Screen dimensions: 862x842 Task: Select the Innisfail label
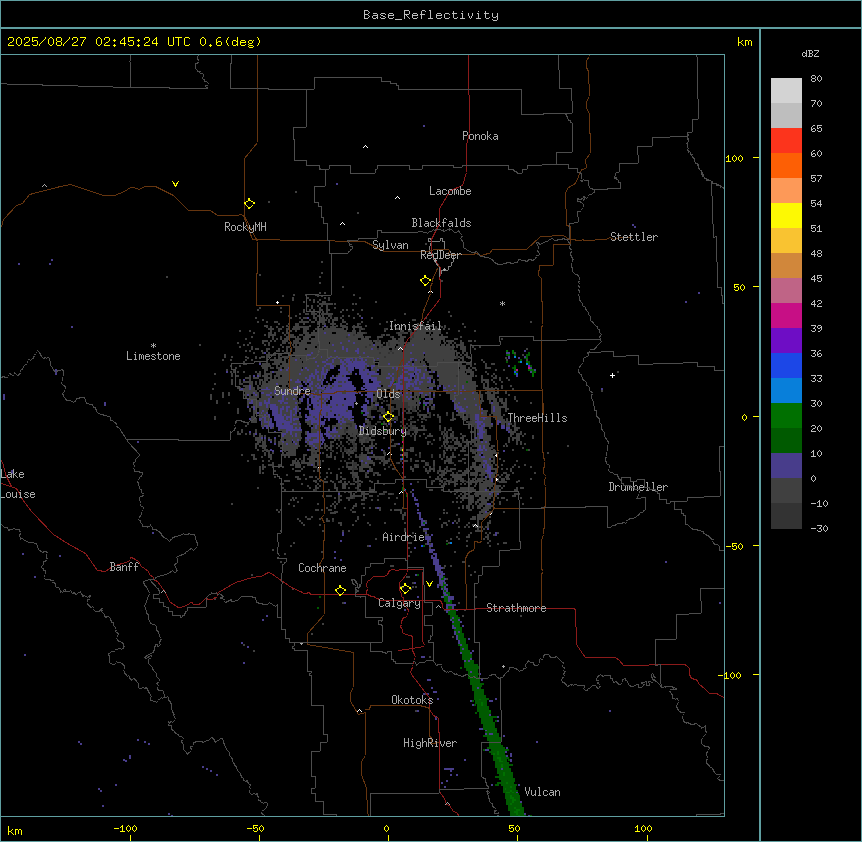[415, 326]
